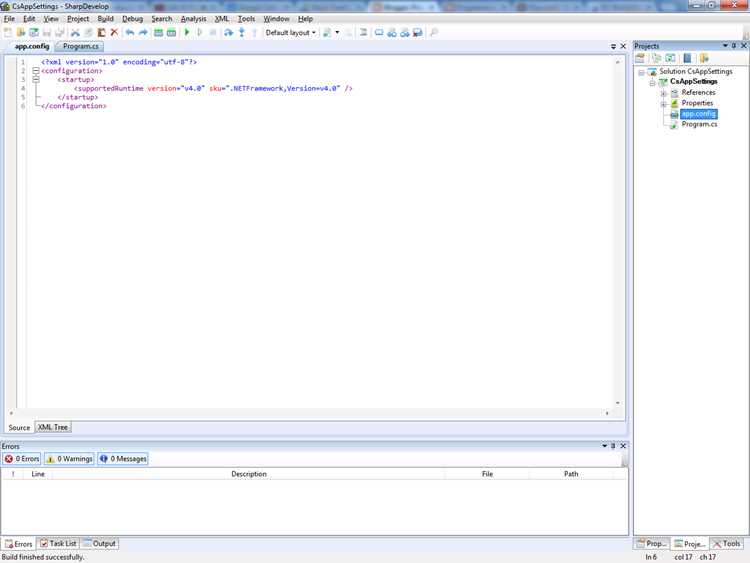Screen dimensions: 750x563
Task: Click the Build Solution toolbar icon
Action: 158,33
